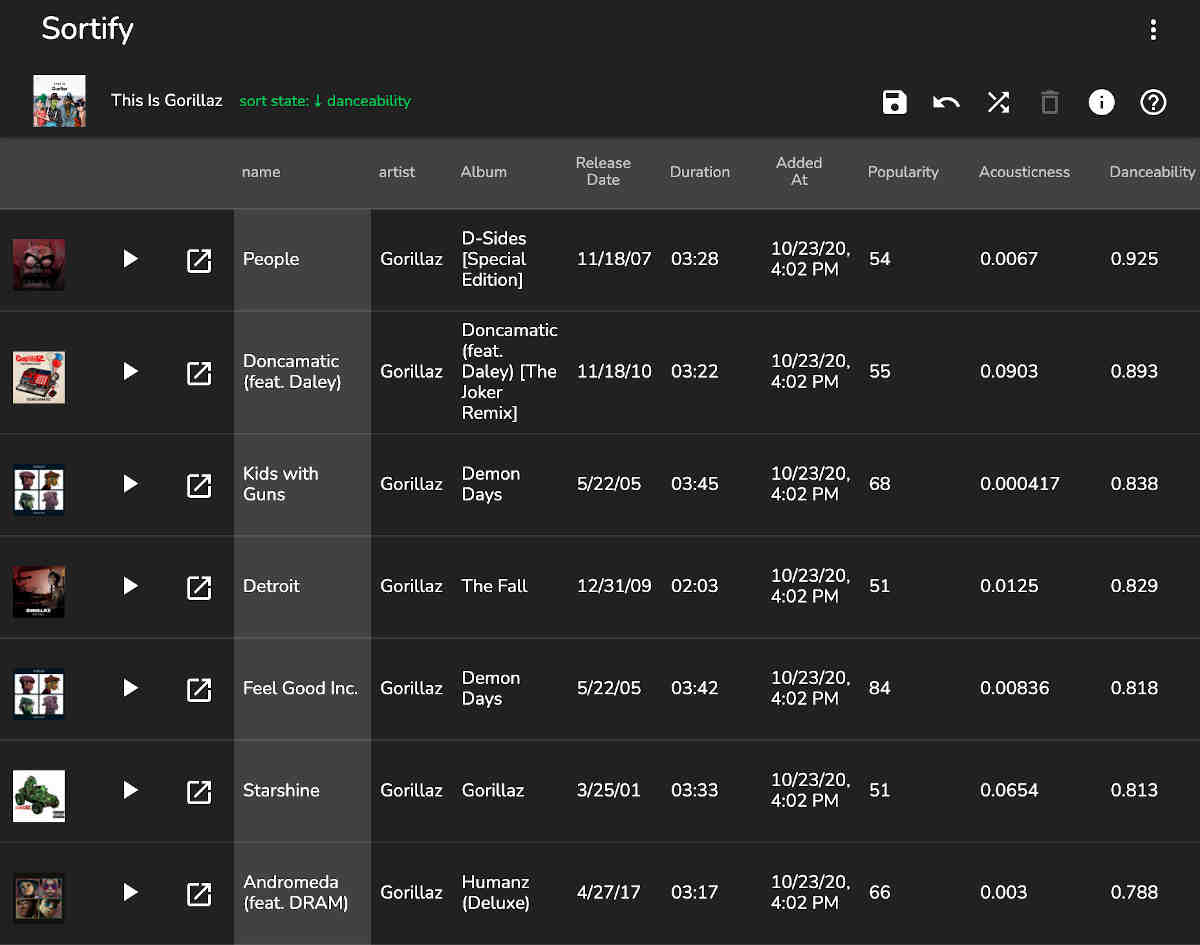Sort tracks by the Duration header
This screenshot has height=945, width=1200.
tap(699, 172)
